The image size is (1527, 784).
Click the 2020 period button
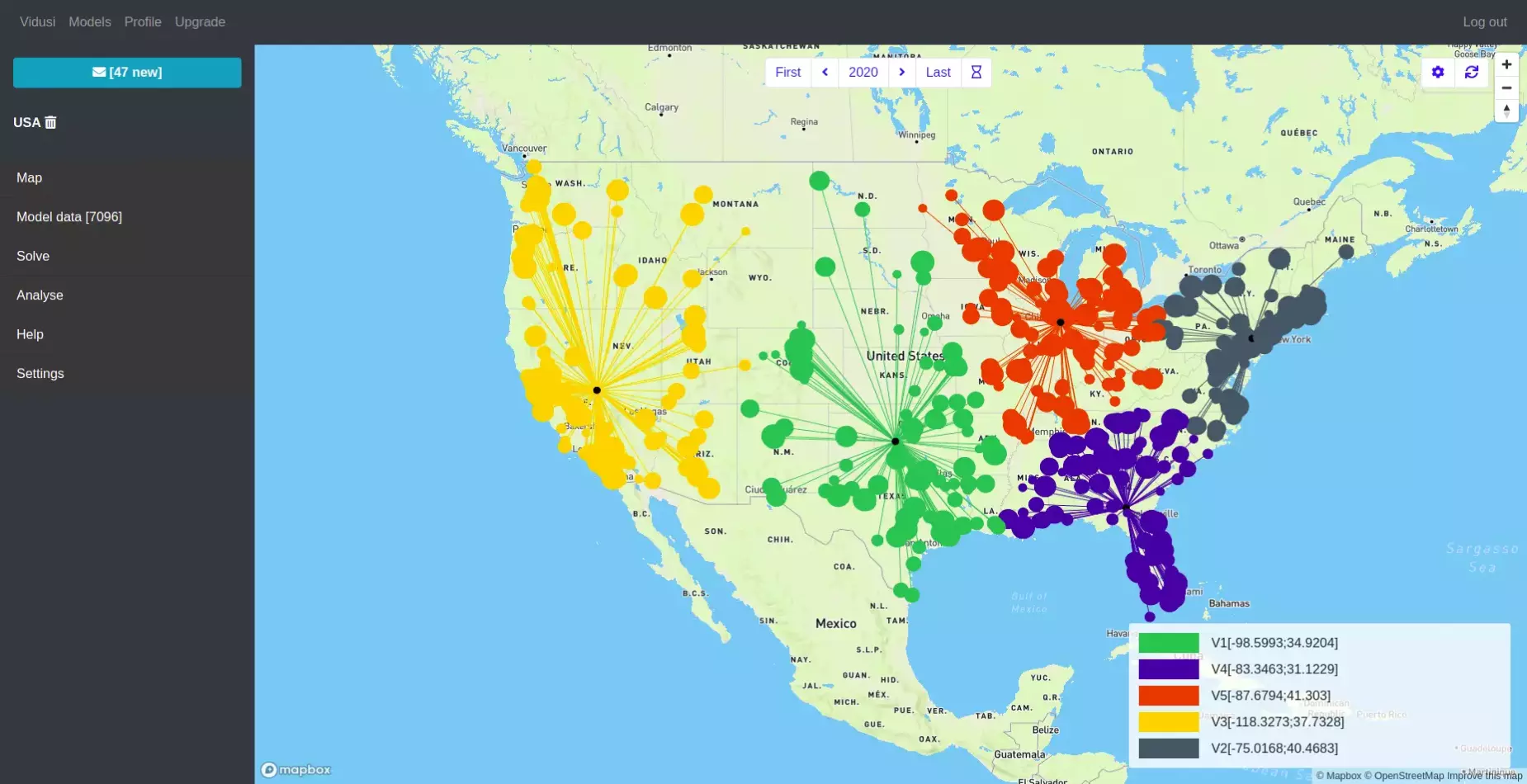tap(863, 73)
